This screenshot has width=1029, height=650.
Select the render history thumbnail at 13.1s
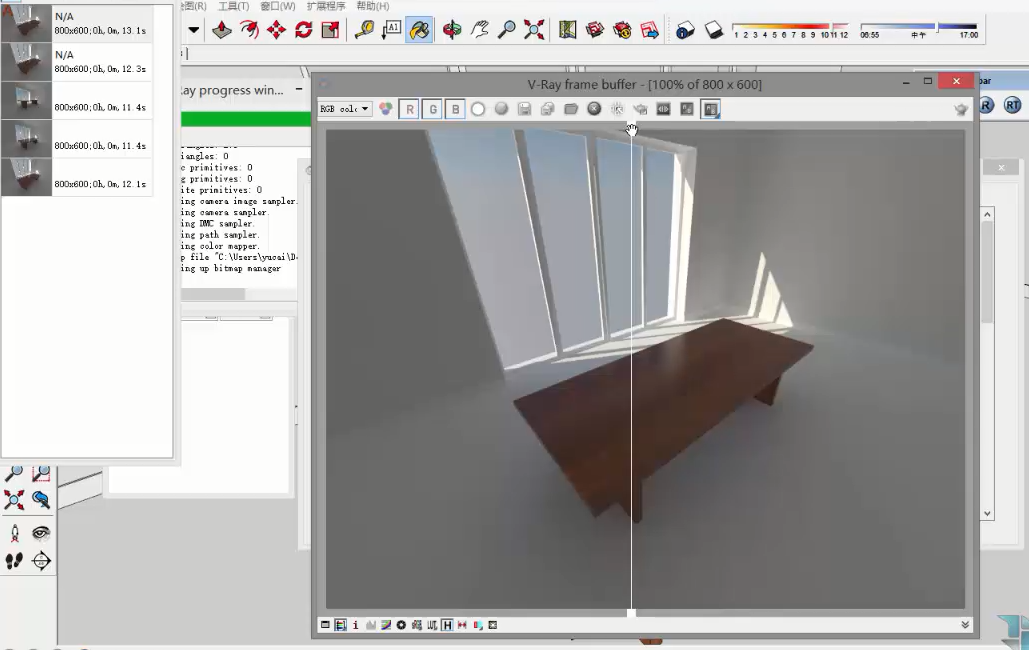click(x=27, y=23)
